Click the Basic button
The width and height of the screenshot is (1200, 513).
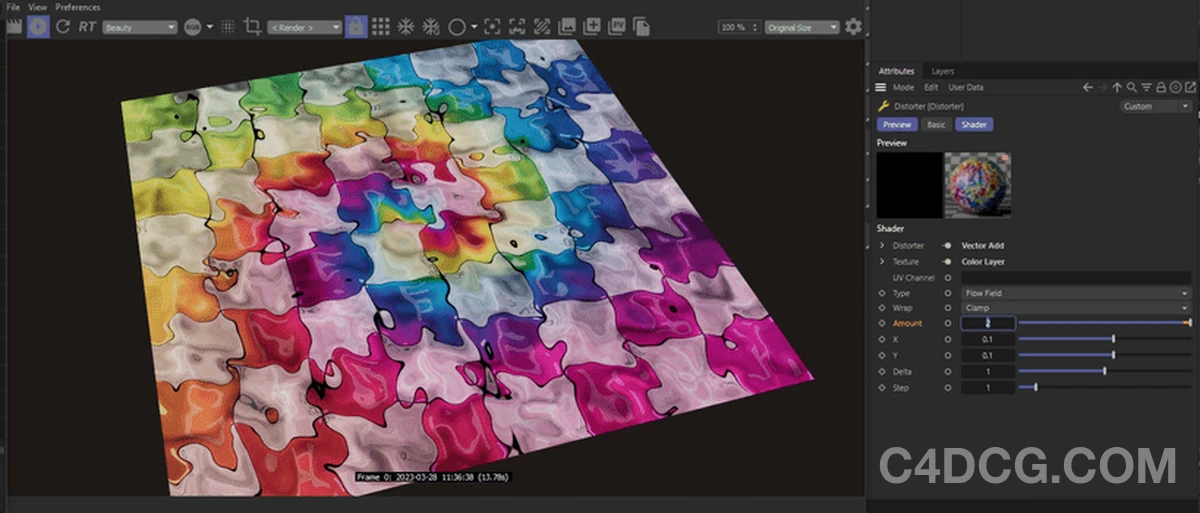tap(936, 125)
